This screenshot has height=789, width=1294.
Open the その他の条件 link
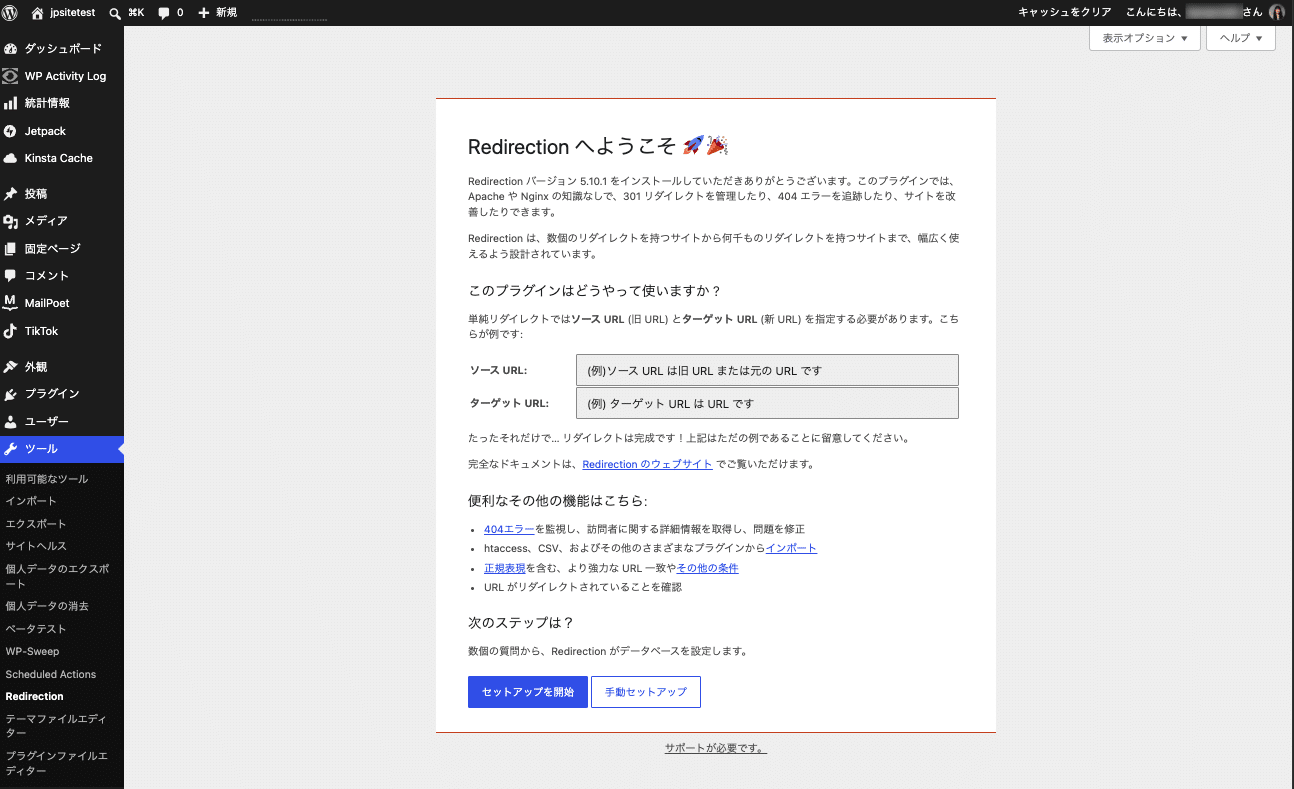[708, 568]
